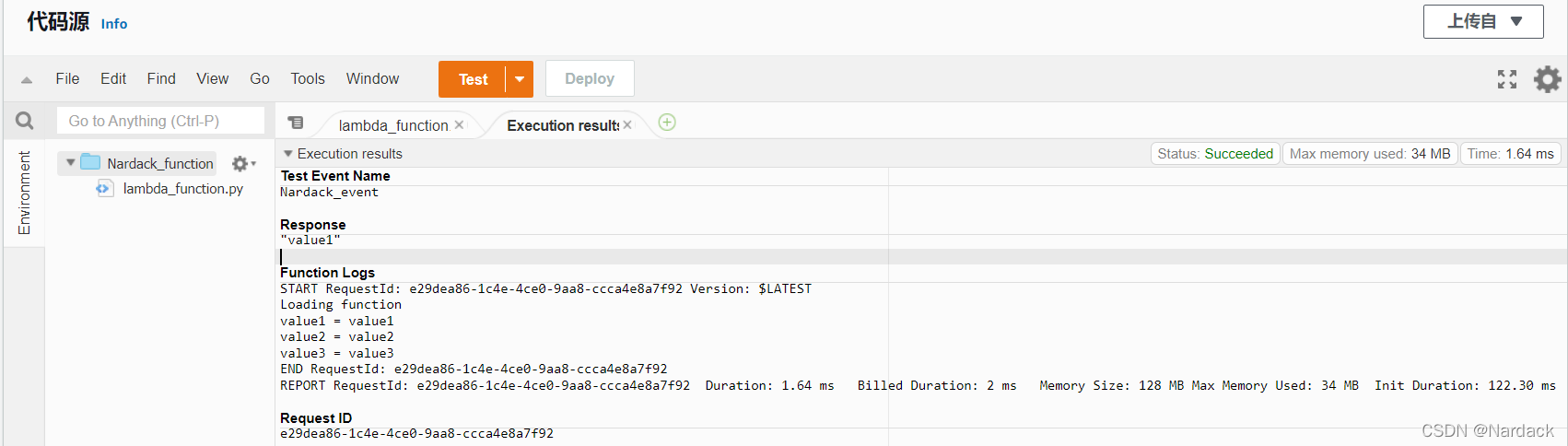Open the folder gear options icon
1568x446 pixels.
[242, 163]
